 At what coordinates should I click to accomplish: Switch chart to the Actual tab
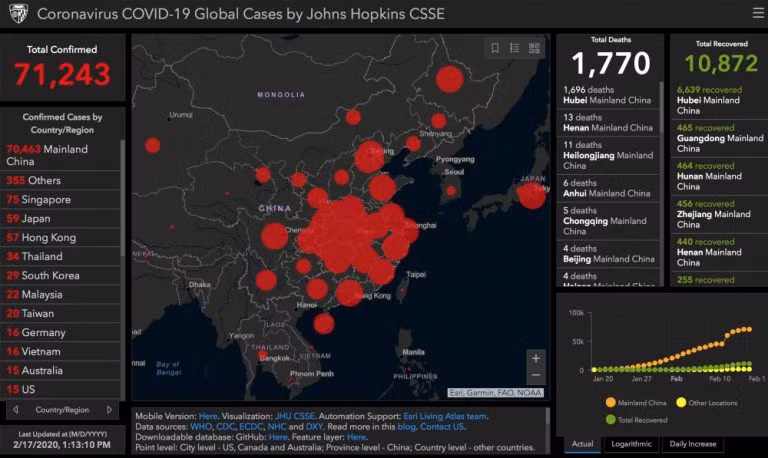(582, 444)
